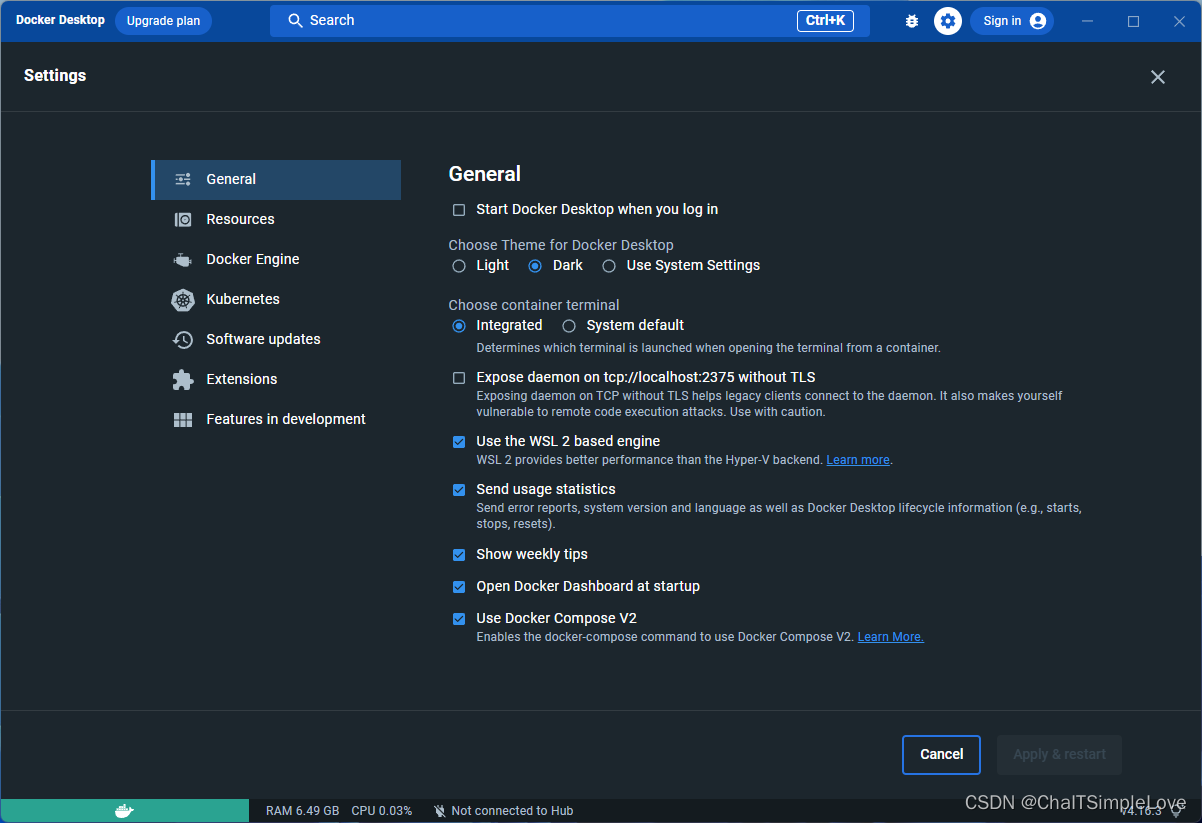Viewport: 1202px width, 823px height.
Task: Close the Settings panel with X
Action: click(x=1158, y=77)
